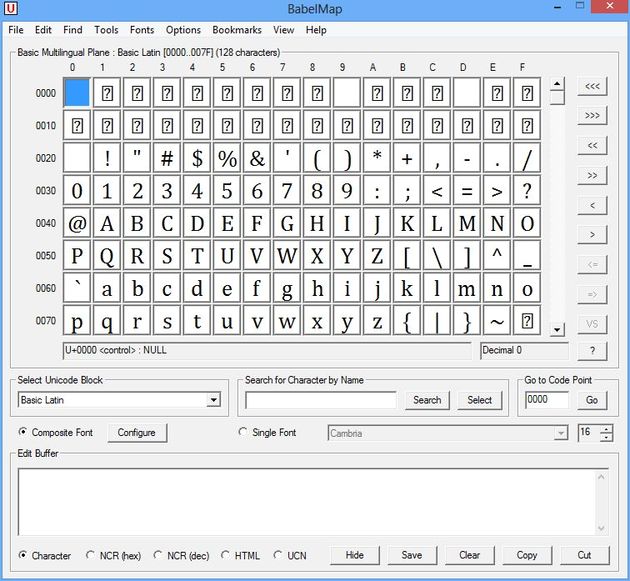Select the capital W character cell
630x581 pixels.
click(x=287, y=256)
